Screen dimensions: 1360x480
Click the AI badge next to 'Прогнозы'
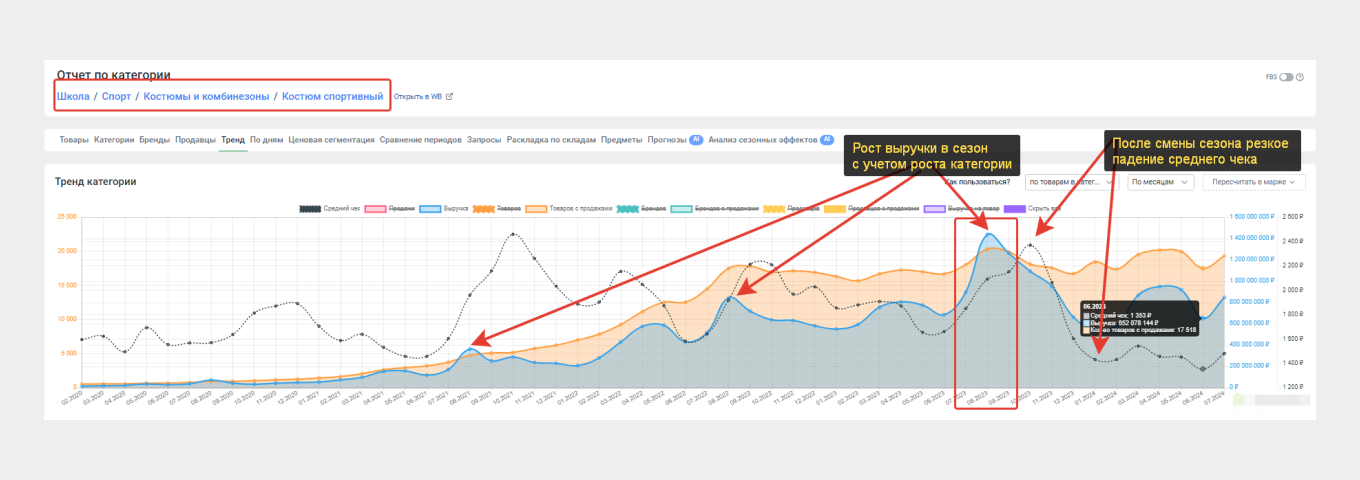696,140
